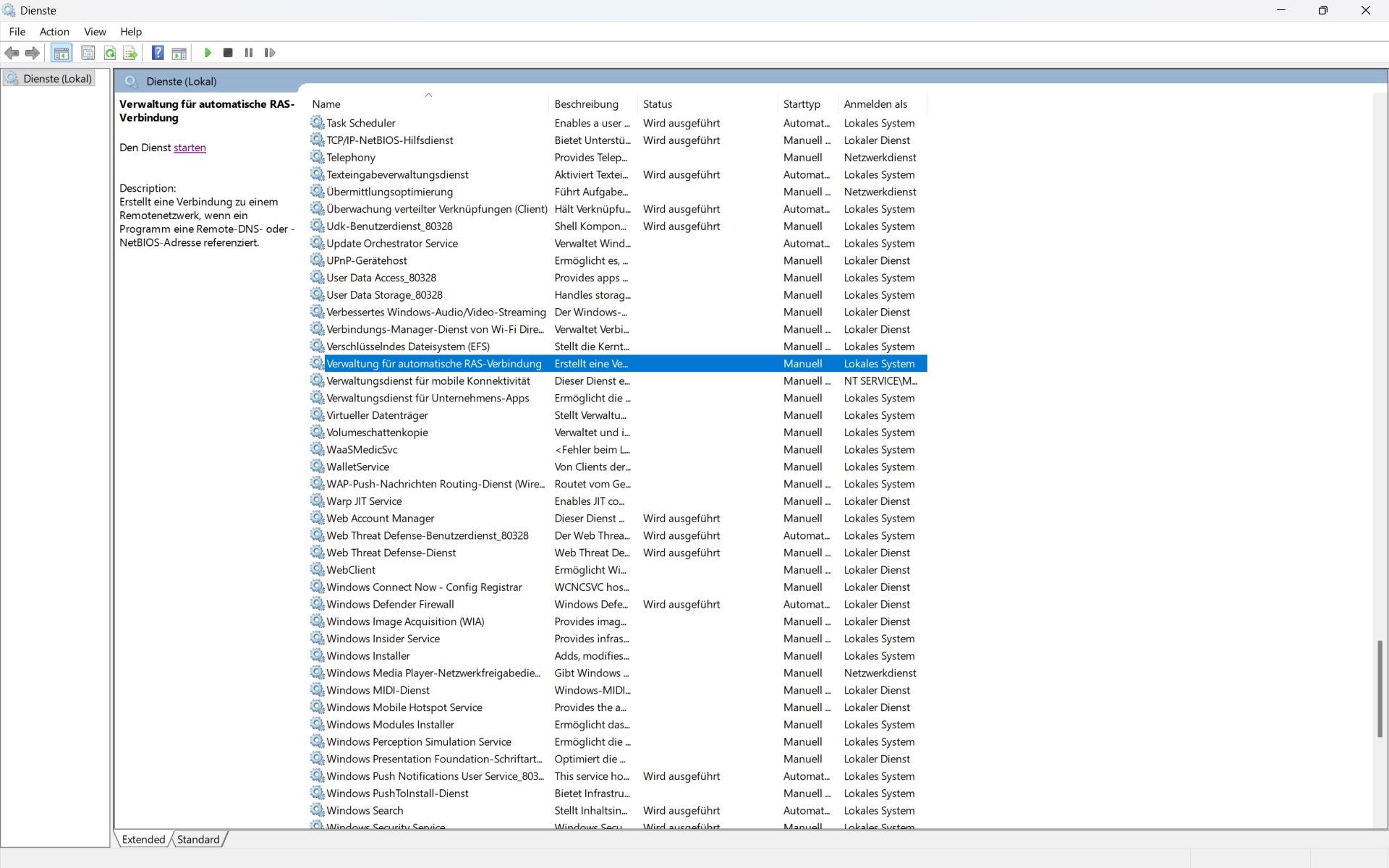Click the green Refresh toolbar icon

coord(110,53)
